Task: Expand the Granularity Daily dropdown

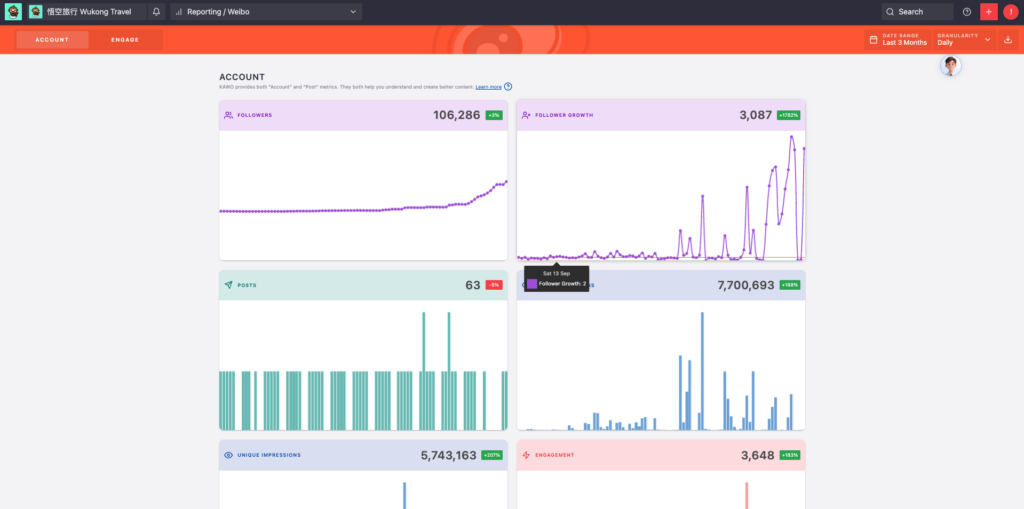Action: click(x=964, y=40)
